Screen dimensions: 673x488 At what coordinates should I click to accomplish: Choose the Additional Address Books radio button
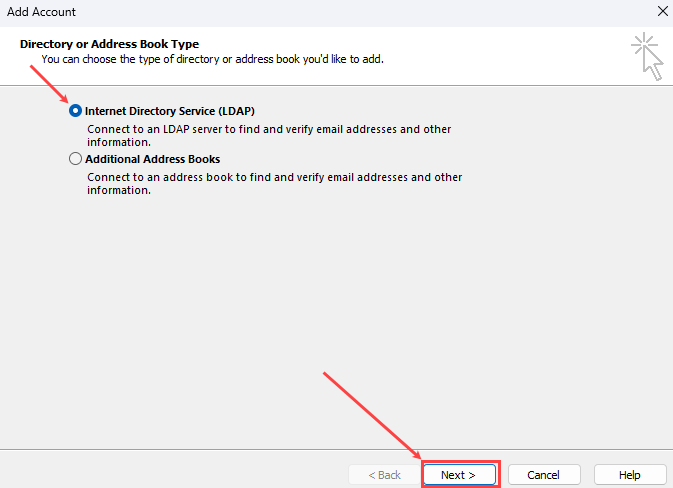pos(75,159)
